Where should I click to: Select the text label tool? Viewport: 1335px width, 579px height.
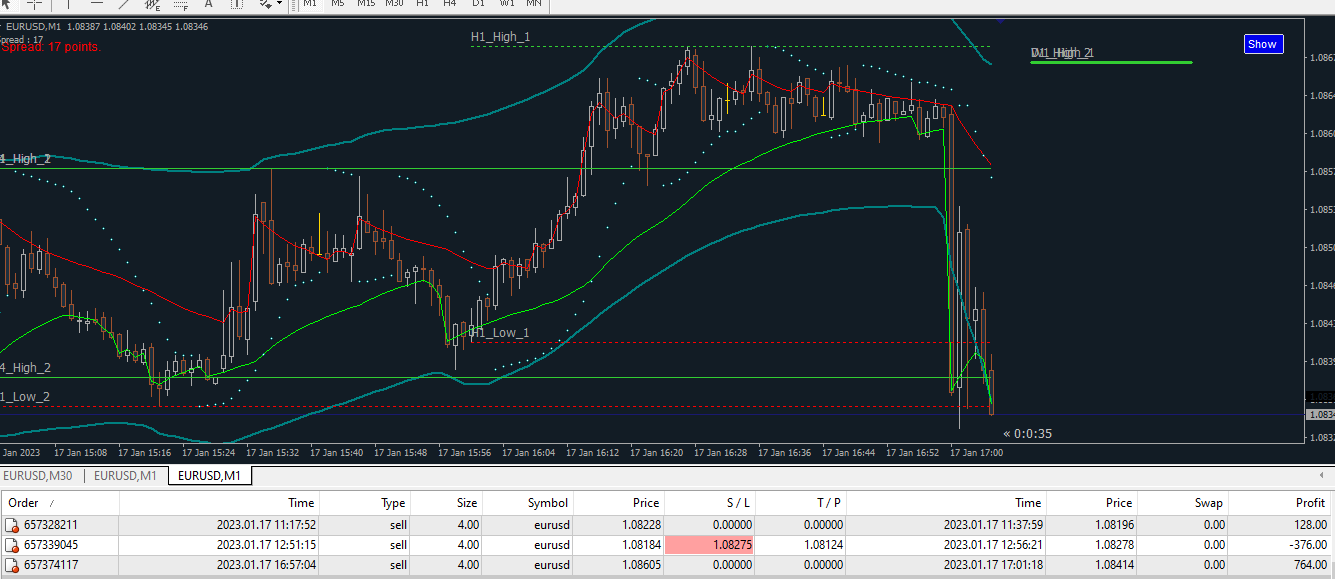[237, 4]
